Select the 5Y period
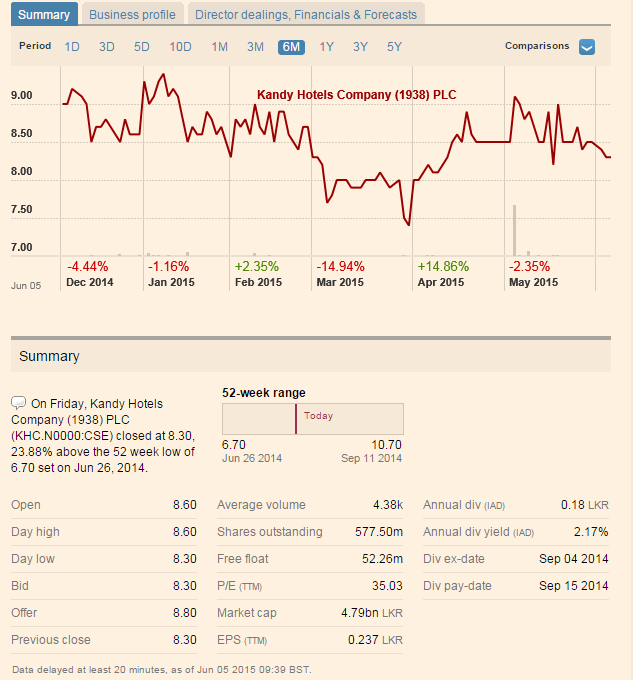This screenshot has width=633, height=680. point(395,47)
